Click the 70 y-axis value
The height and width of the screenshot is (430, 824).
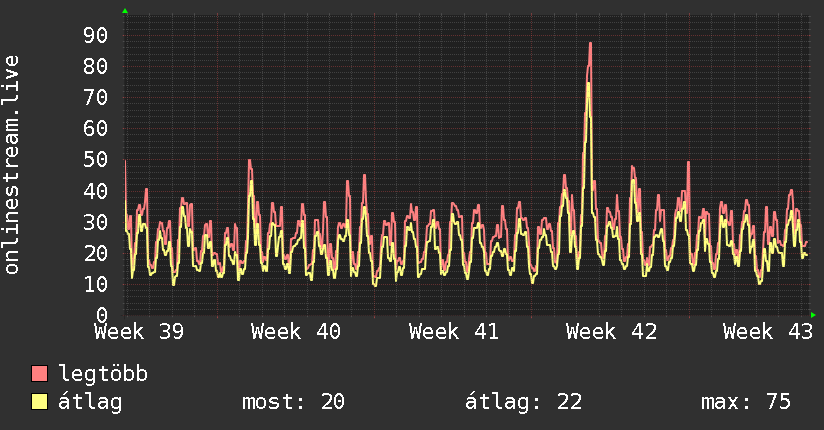click(96, 98)
